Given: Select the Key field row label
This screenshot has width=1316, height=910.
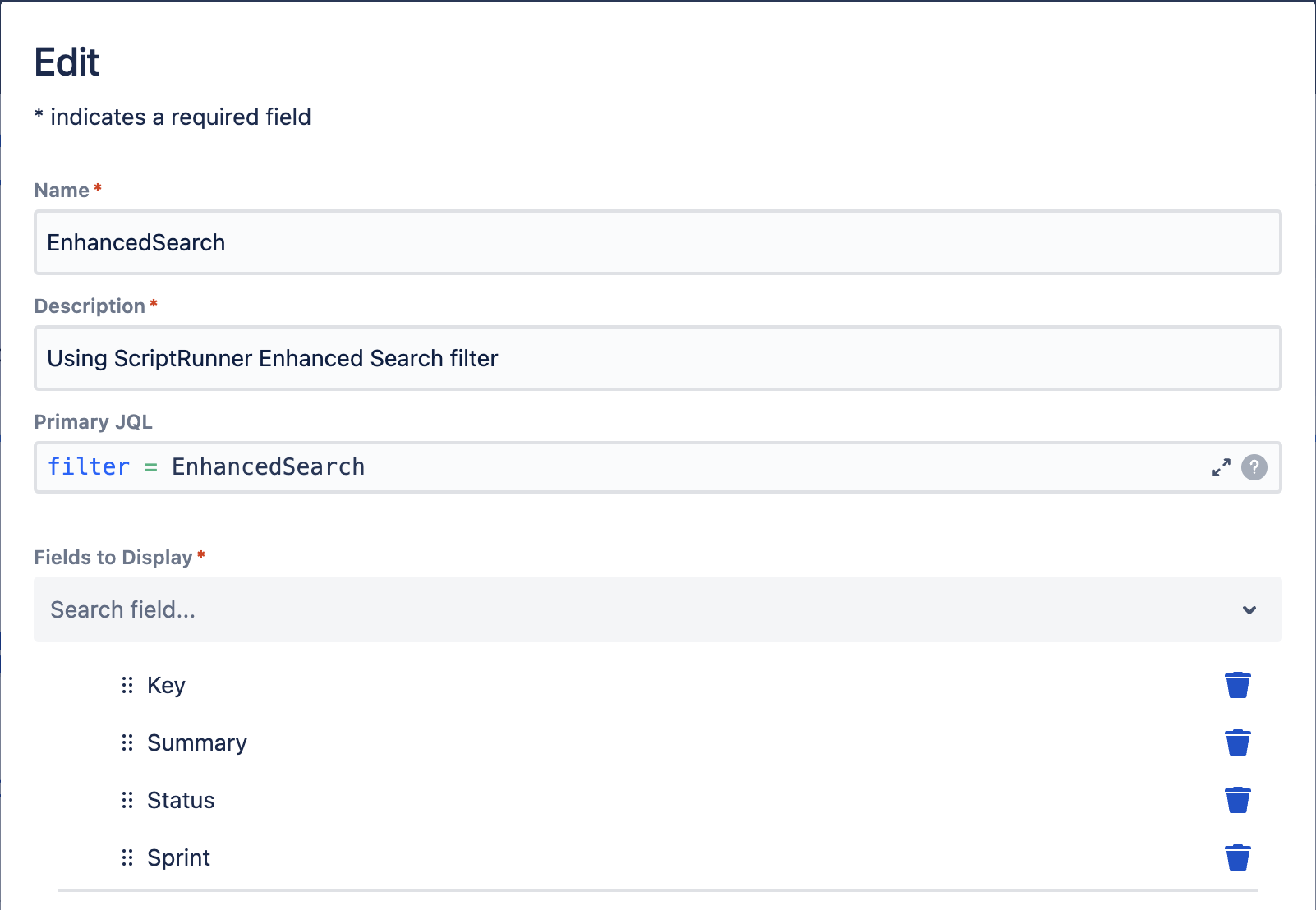Looking at the screenshot, I should pyautogui.click(x=166, y=685).
